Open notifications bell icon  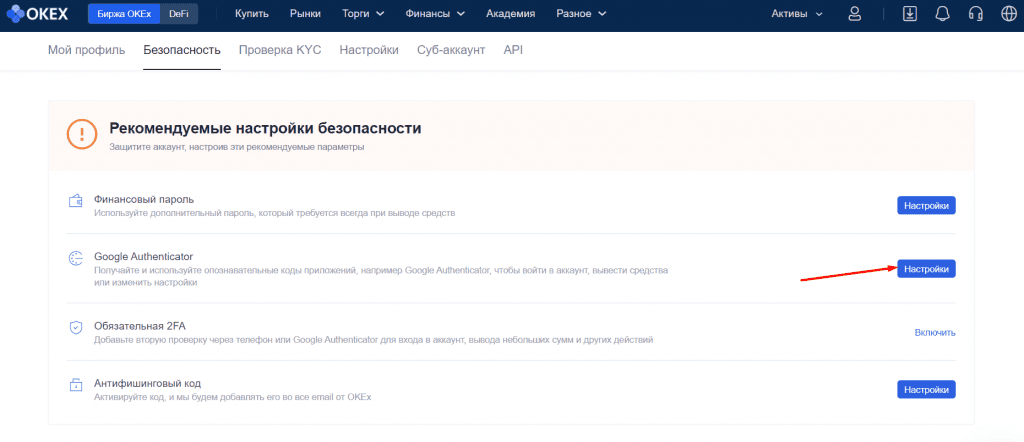(x=942, y=14)
